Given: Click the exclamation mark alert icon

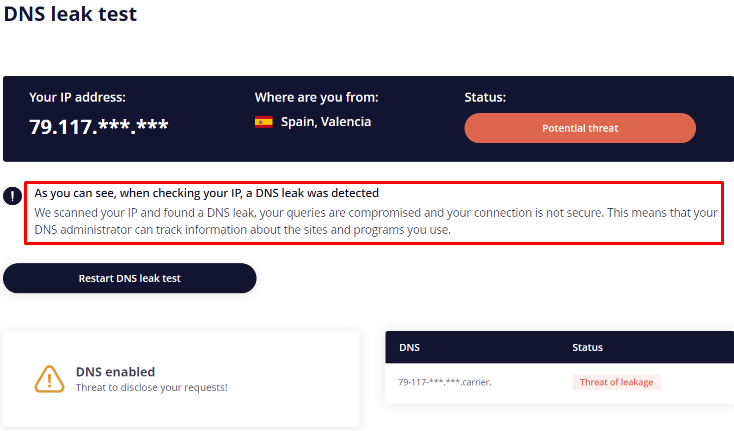Looking at the screenshot, I should pyautogui.click(x=12, y=196).
